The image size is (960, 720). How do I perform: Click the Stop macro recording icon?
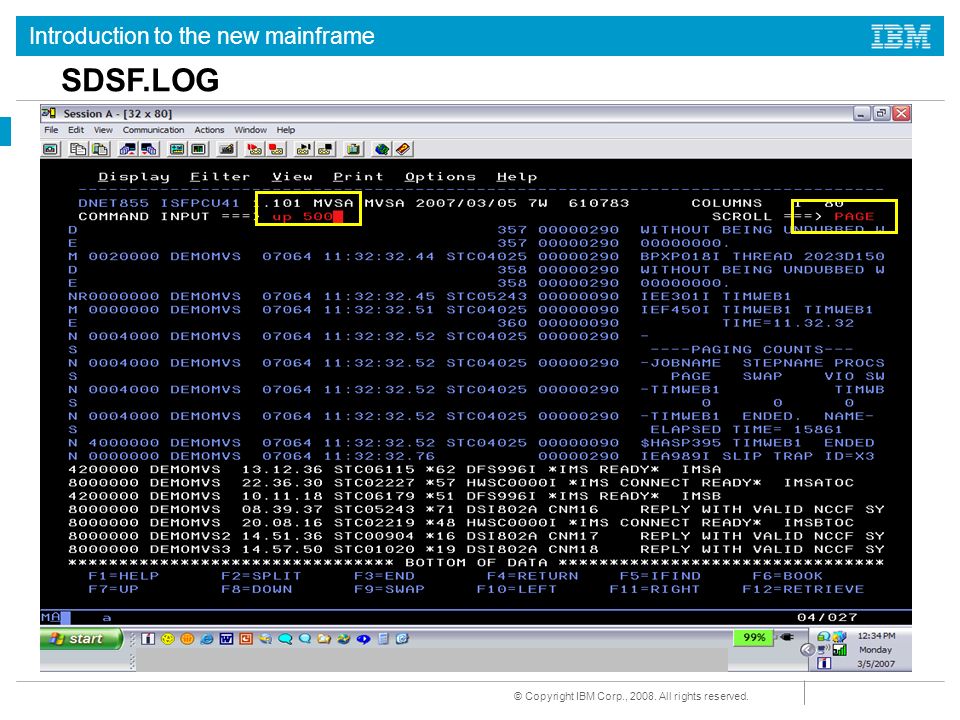coord(276,149)
